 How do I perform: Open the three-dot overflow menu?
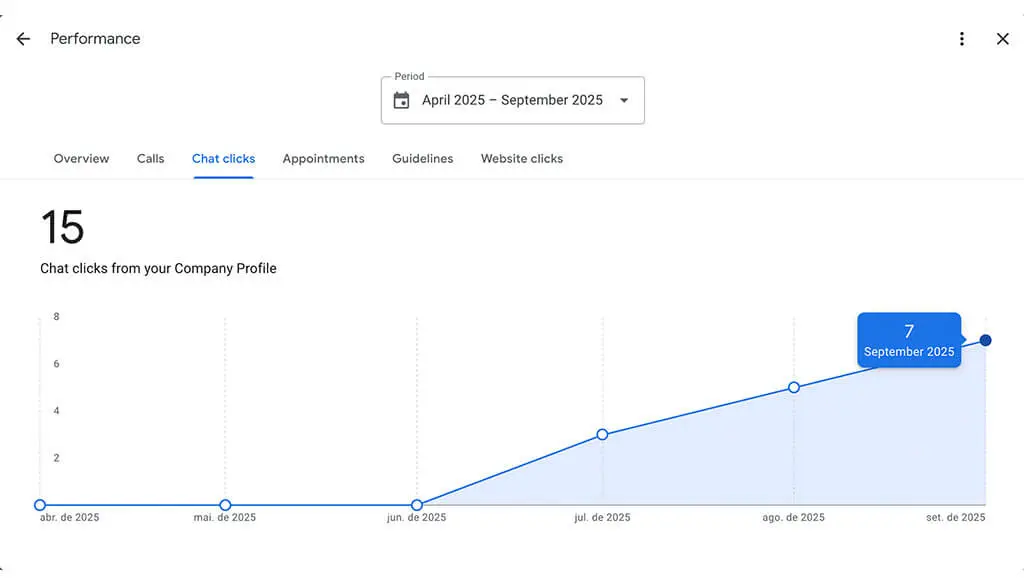pos(962,39)
